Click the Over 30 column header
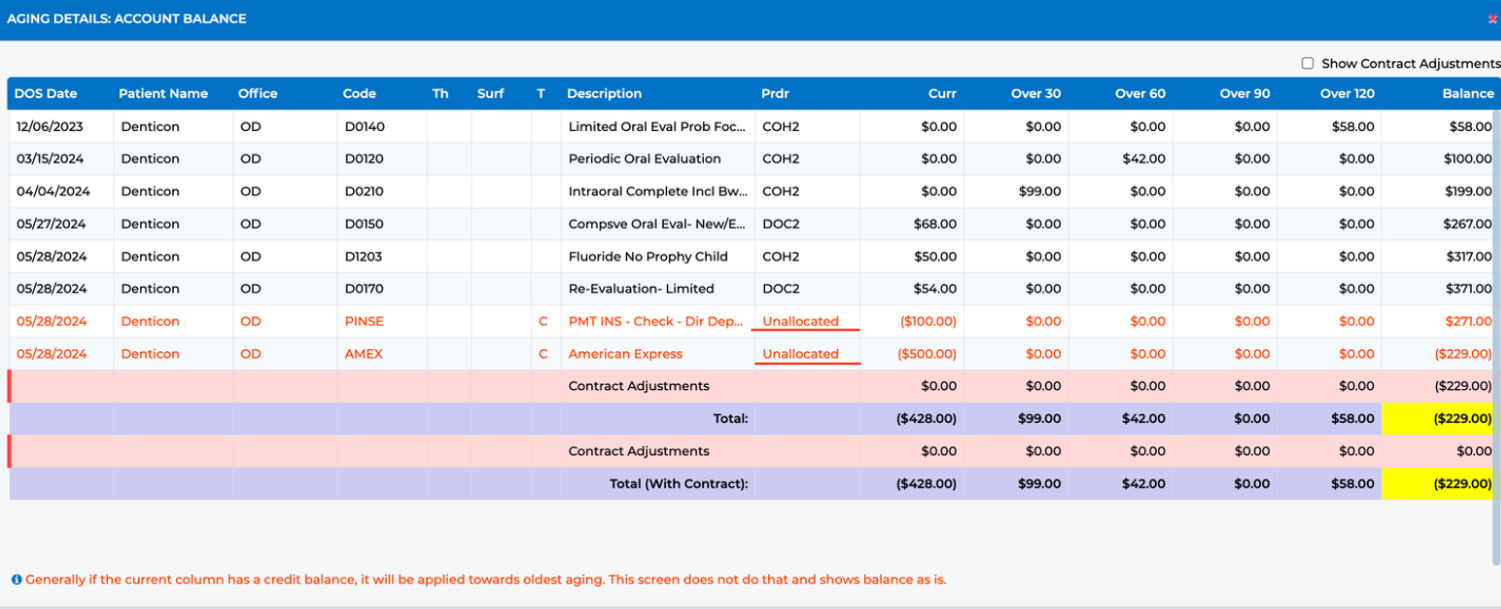 [x=1036, y=93]
